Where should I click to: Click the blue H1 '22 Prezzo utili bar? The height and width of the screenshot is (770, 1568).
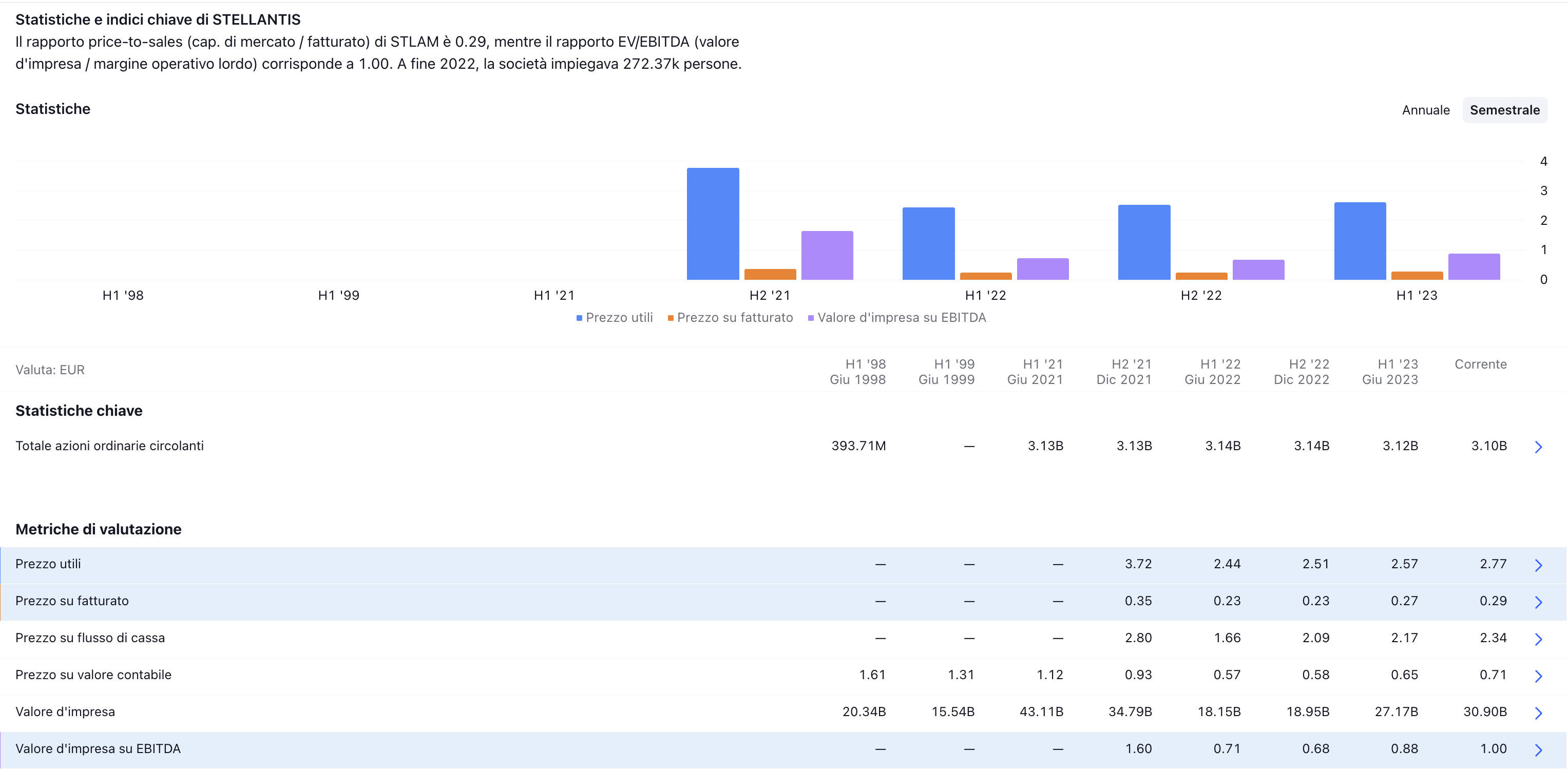[x=928, y=243]
